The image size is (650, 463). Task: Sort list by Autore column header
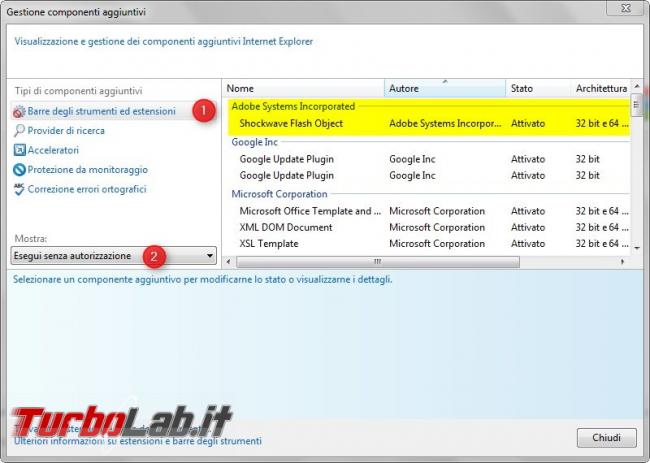coord(445,88)
